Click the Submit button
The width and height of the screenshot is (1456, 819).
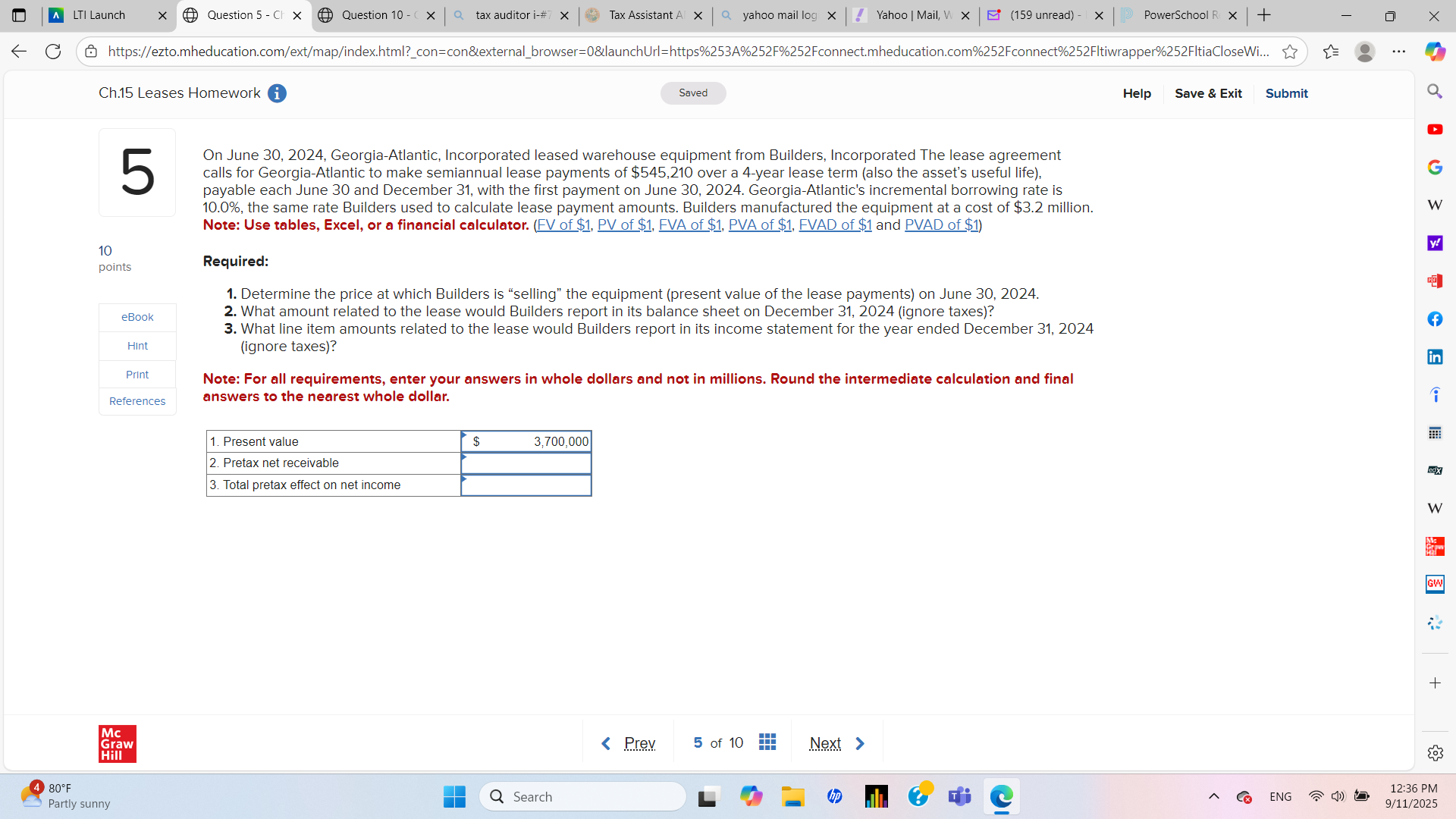[x=1286, y=93]
